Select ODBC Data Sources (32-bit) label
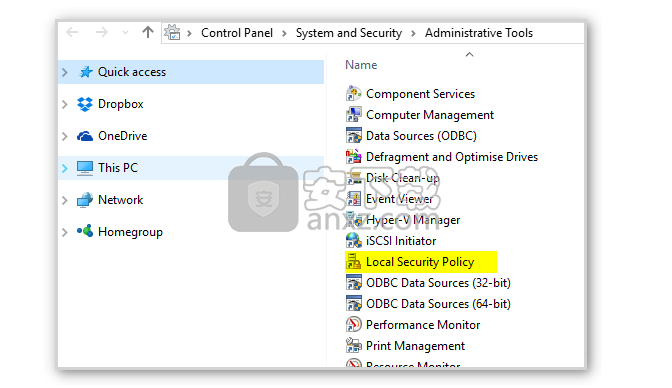 coord(438,283)
